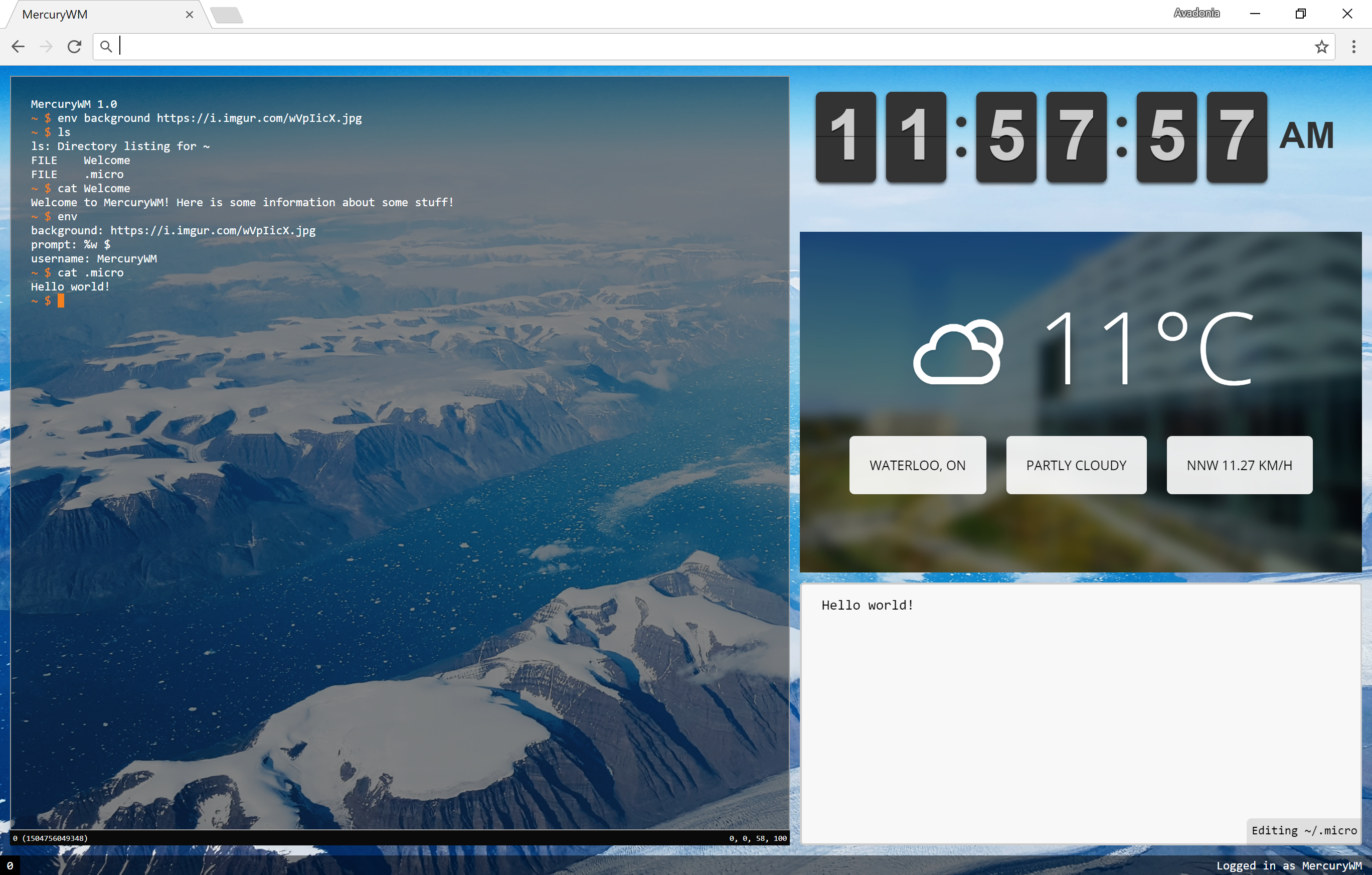
Task: Reload the page
Action: pyautogui.click(x=74, y=46)
